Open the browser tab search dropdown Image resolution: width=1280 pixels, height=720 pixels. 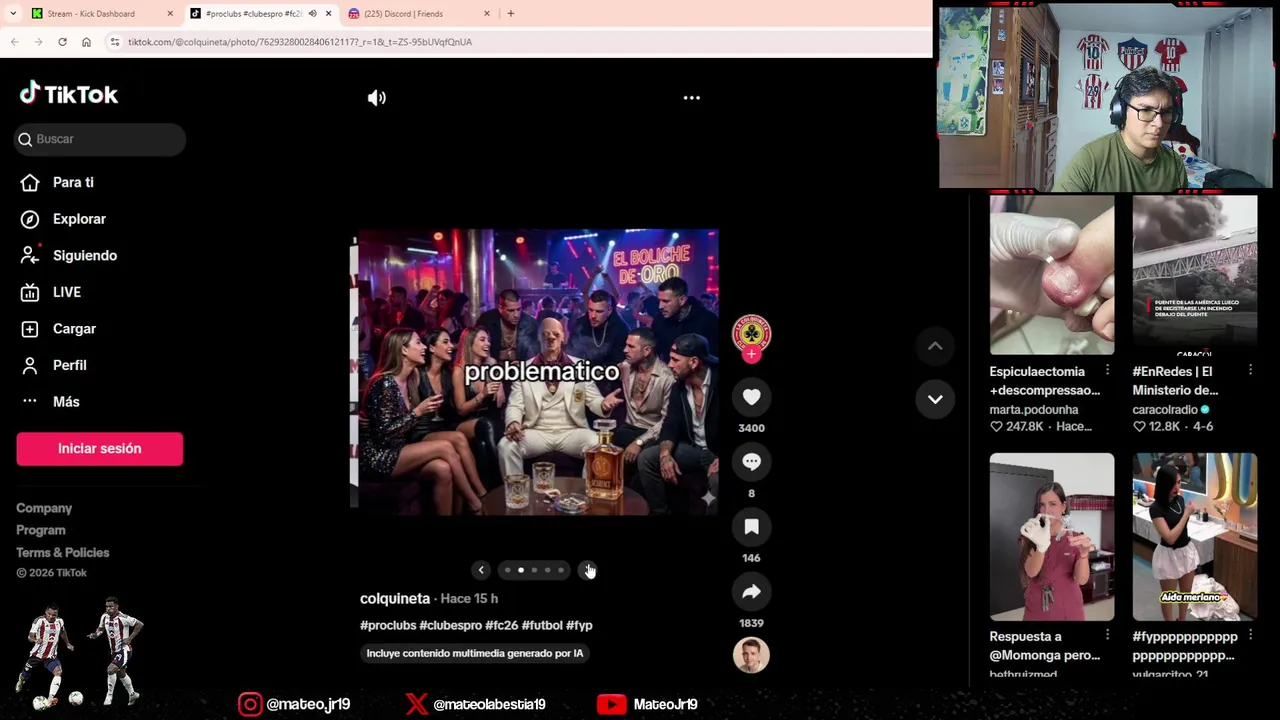coord(13,14)
